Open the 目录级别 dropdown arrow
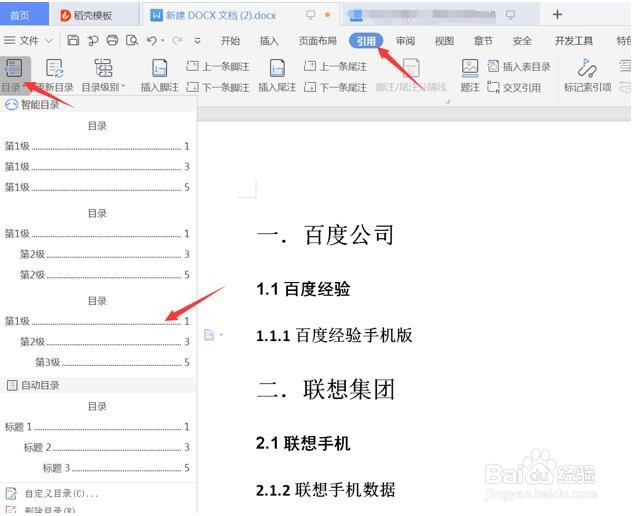This screenshot has height=516, width=633. pos(123,86)
